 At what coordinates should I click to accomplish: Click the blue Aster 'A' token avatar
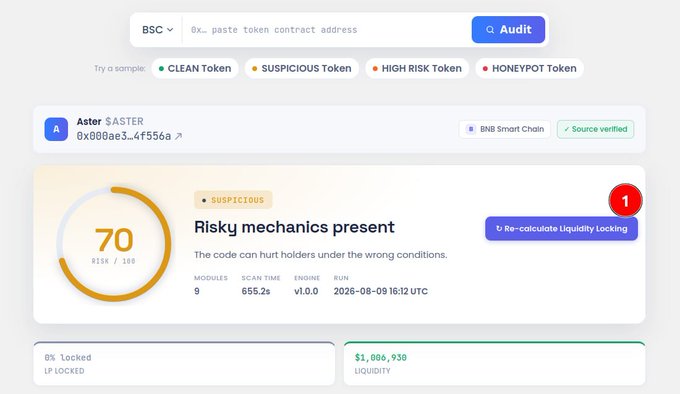point(56,129)
